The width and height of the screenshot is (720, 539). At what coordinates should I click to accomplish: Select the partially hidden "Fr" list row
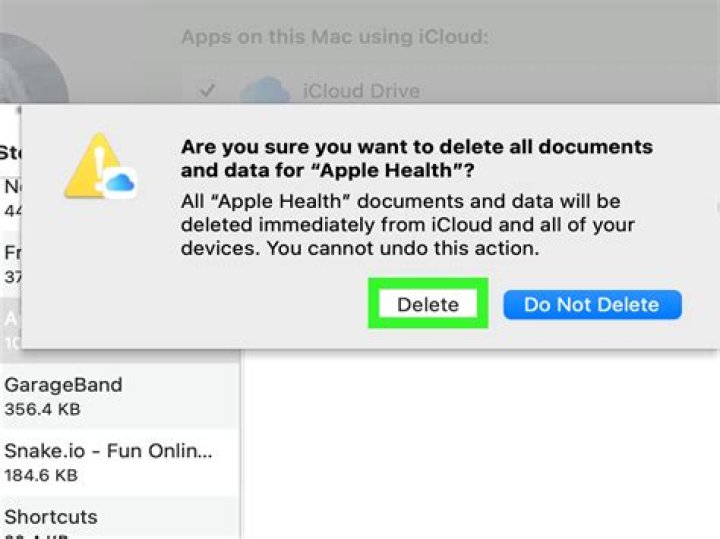tap(10, 262)
